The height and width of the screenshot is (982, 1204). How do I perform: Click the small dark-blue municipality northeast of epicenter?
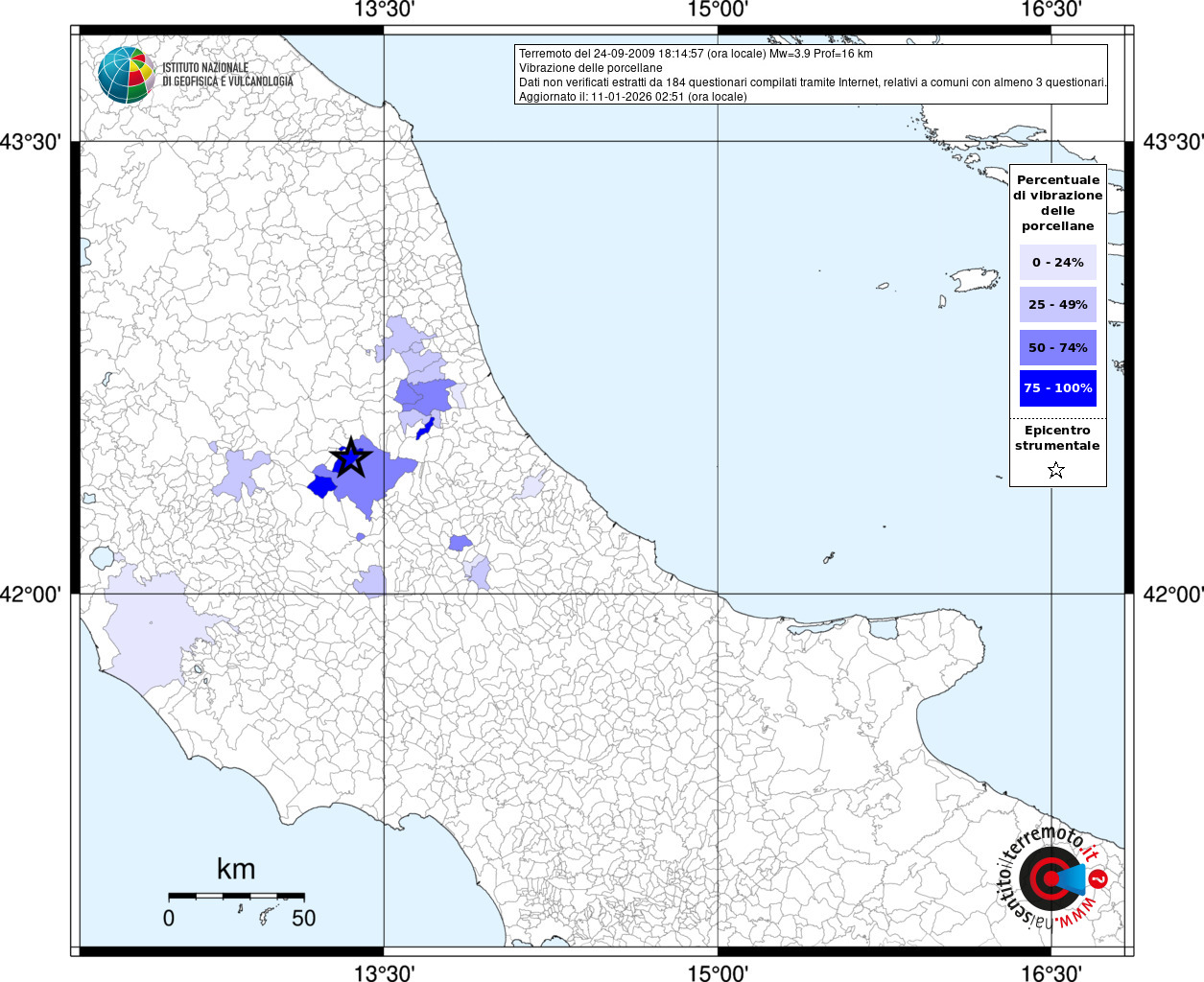(x=425, y=428)
